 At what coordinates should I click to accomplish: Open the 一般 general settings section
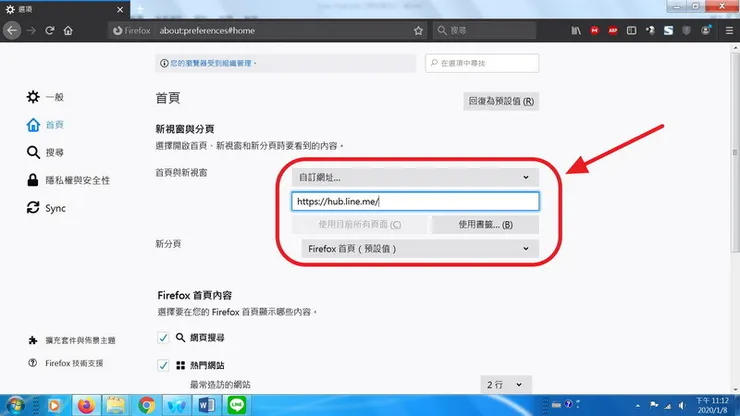pyautogui.click(x=45, y=97)
